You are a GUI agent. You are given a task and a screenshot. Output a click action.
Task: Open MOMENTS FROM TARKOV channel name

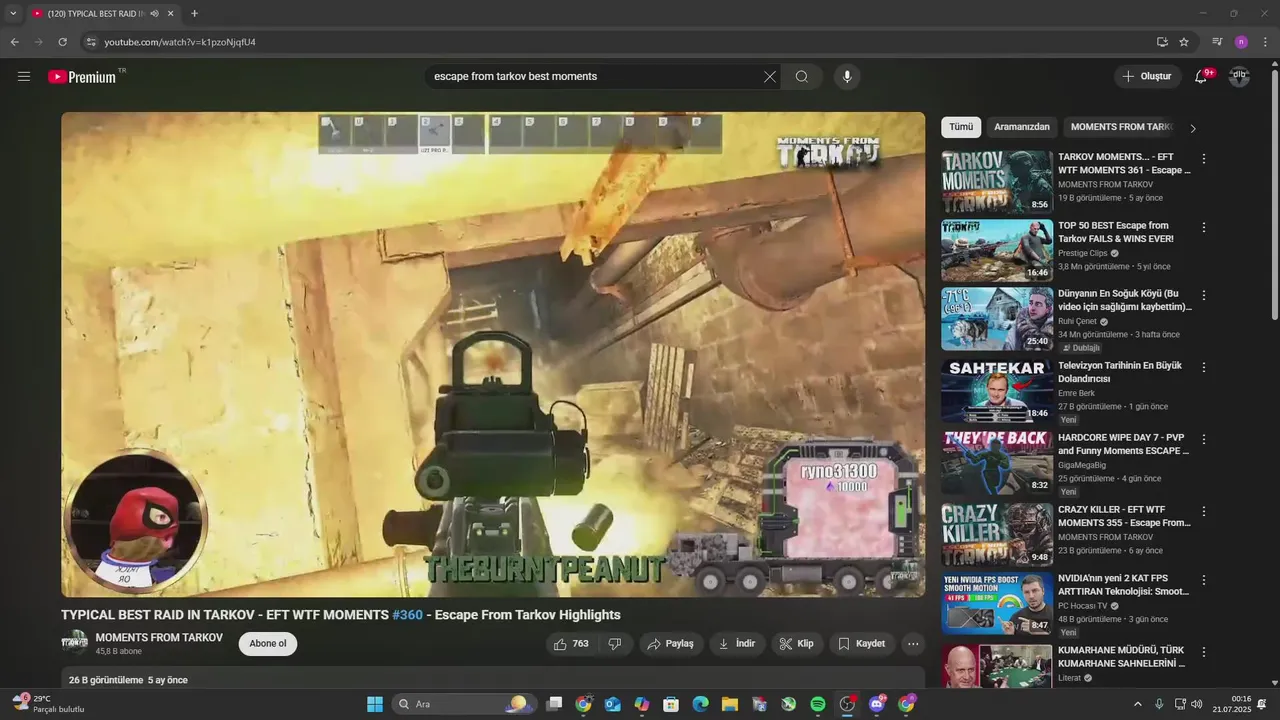click(x=159, y=638)
